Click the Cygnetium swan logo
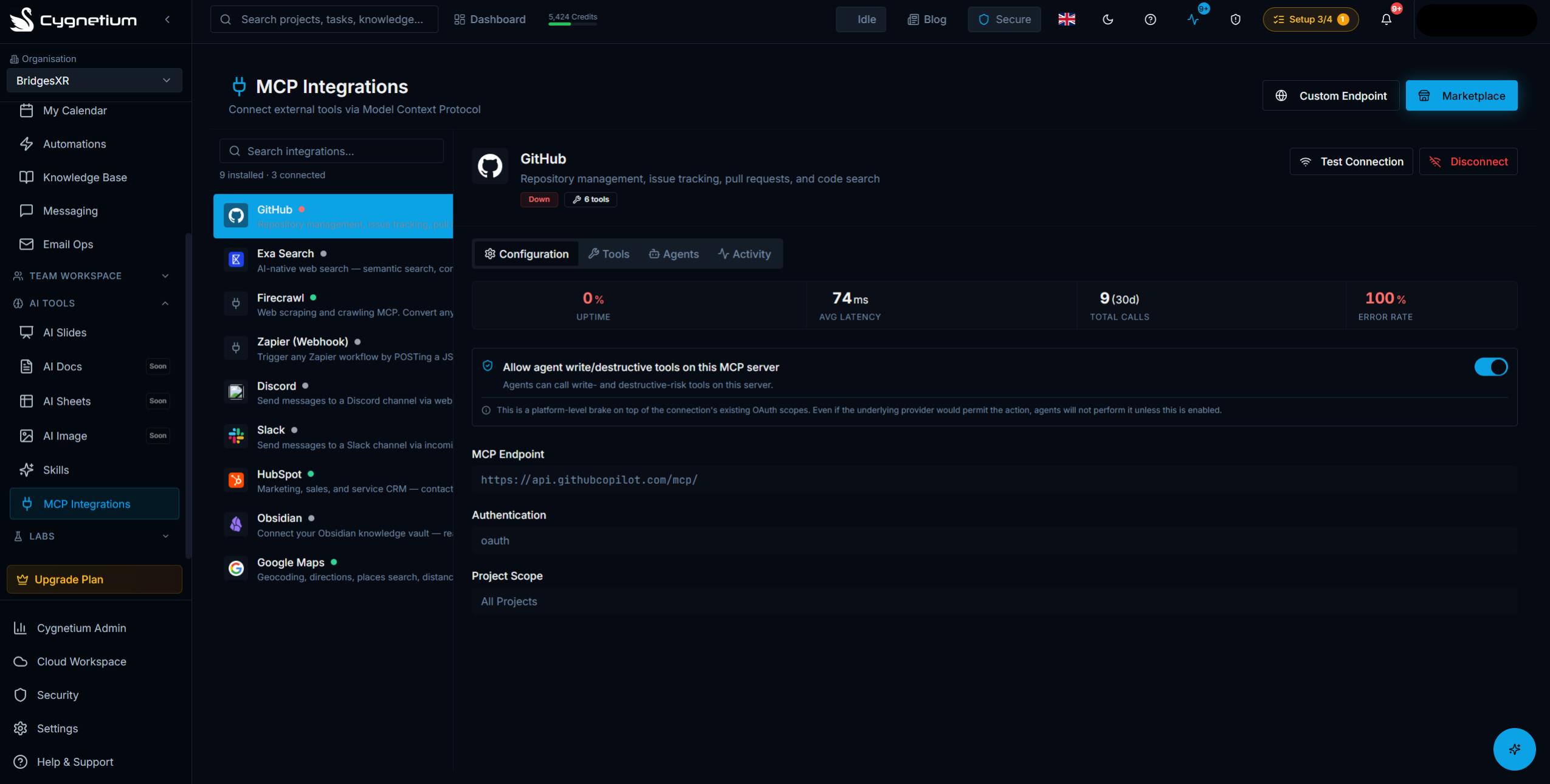This screenshot has width=1550, height=784. (x=22, y=19)
